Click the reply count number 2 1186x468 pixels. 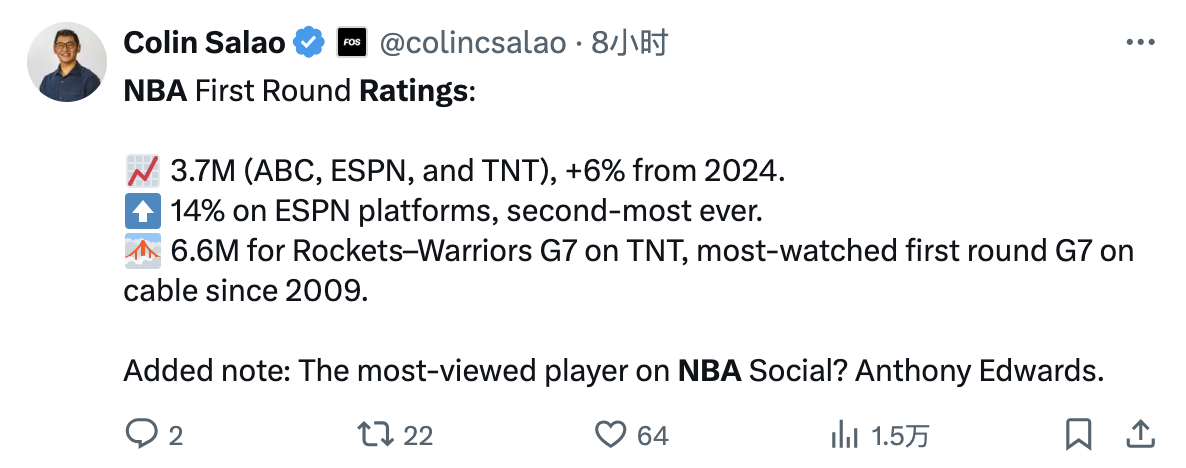[176, 435]
